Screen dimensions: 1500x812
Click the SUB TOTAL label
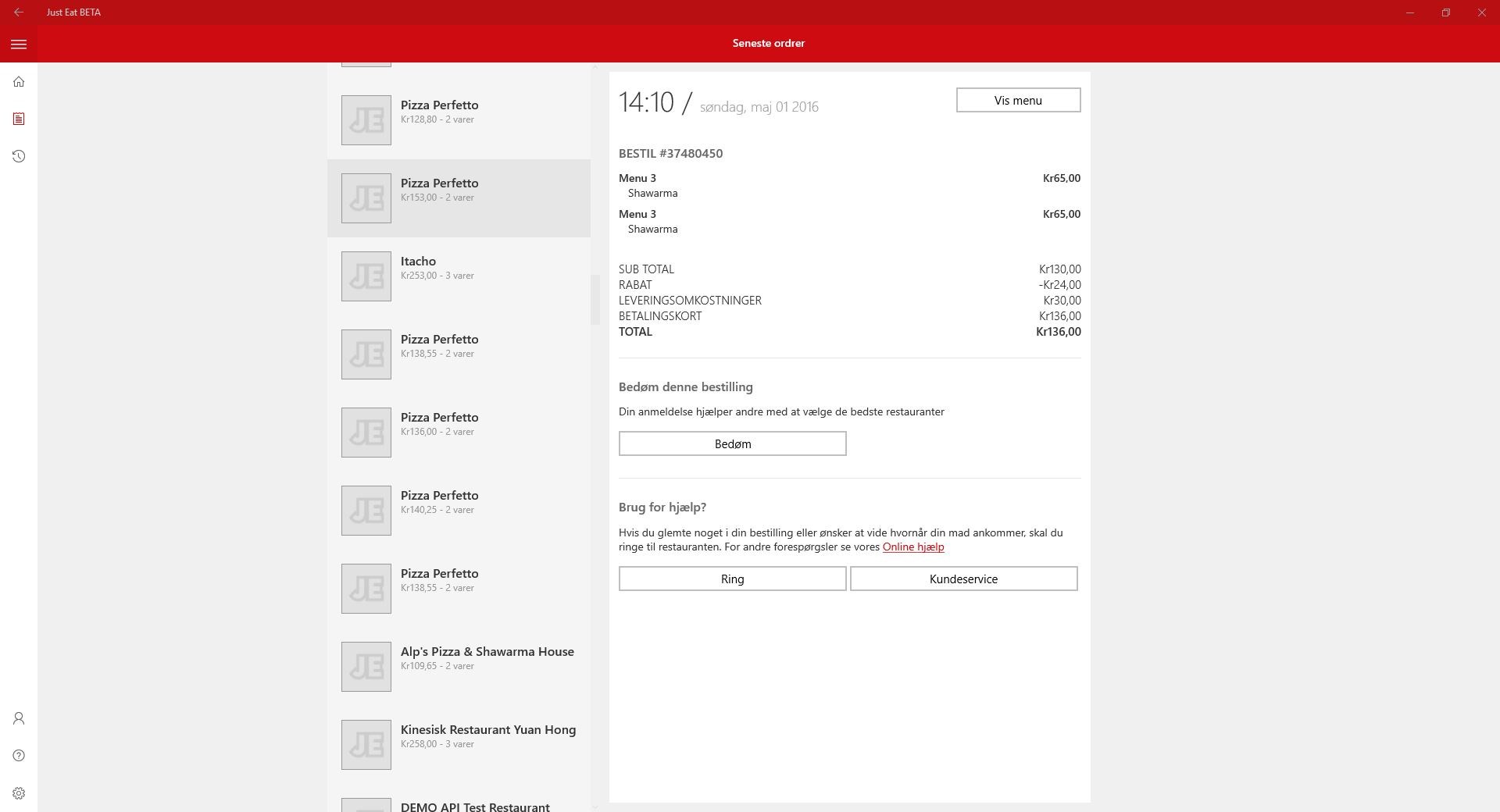tap(646, 269)
